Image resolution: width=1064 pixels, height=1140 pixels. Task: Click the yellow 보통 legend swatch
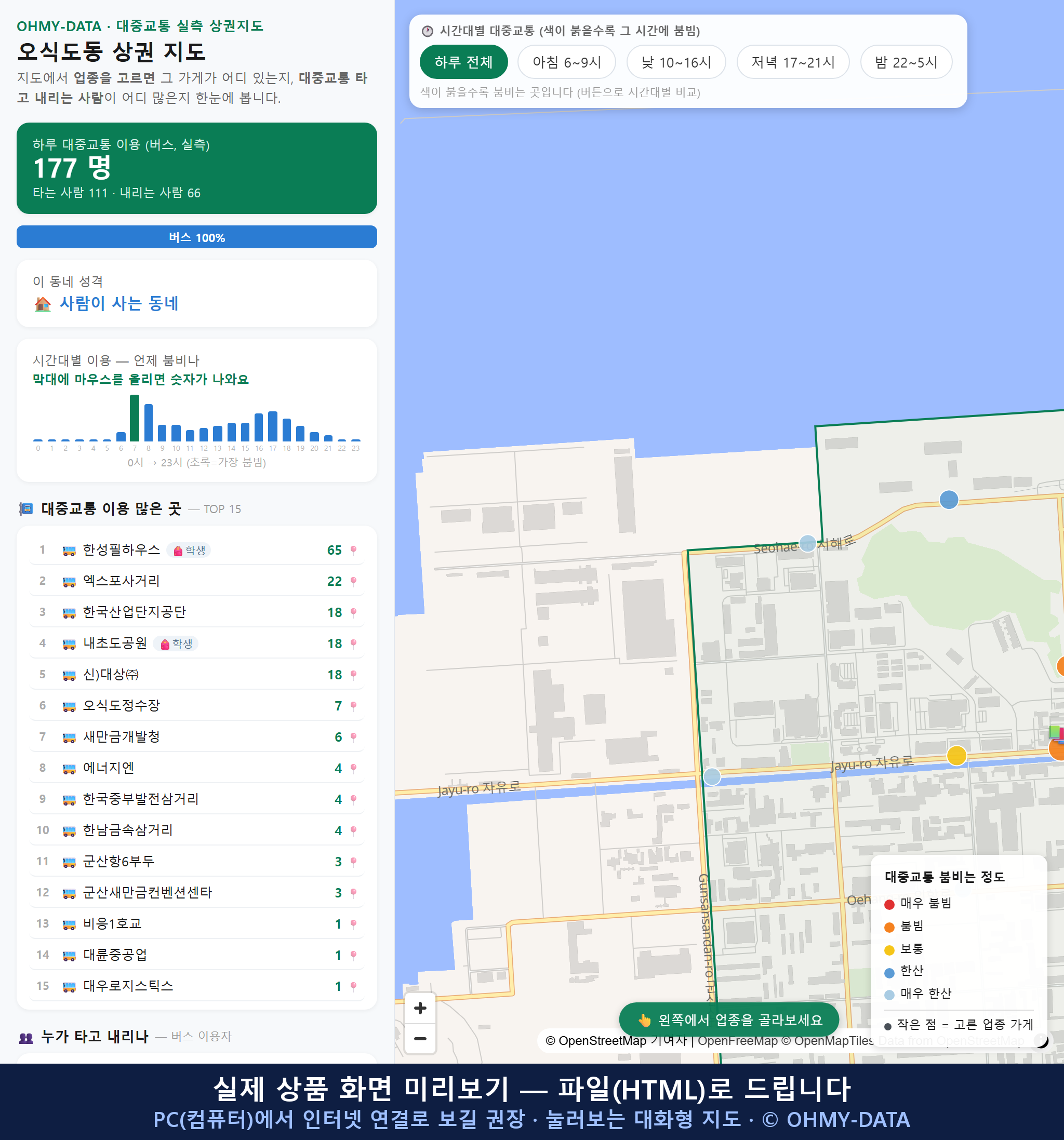(889, 949)
